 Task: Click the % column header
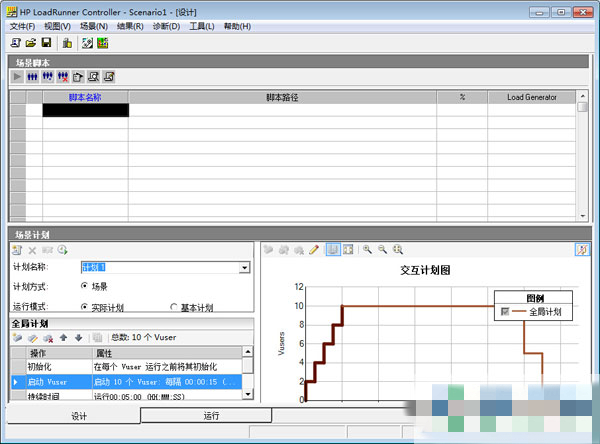click(462, 97)
